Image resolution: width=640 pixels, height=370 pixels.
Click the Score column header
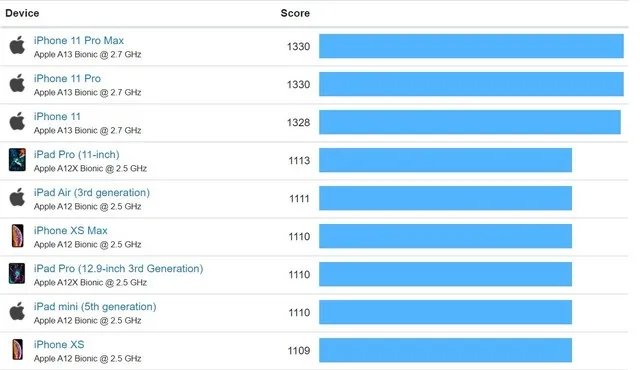[x=295, y=13]
